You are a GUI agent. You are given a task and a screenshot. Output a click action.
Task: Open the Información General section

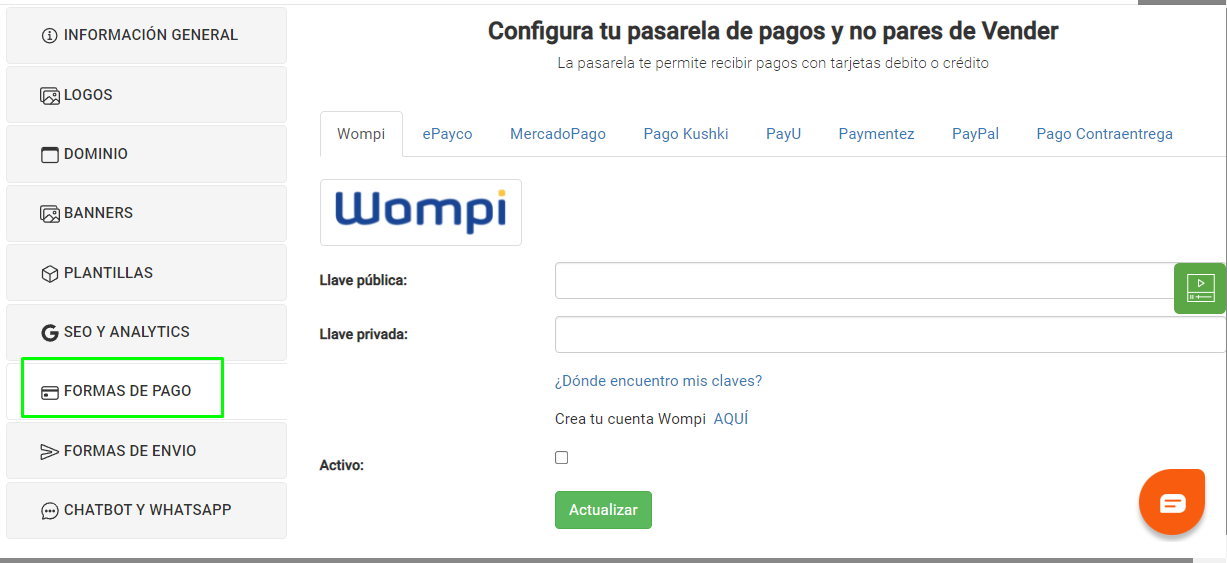146,35
